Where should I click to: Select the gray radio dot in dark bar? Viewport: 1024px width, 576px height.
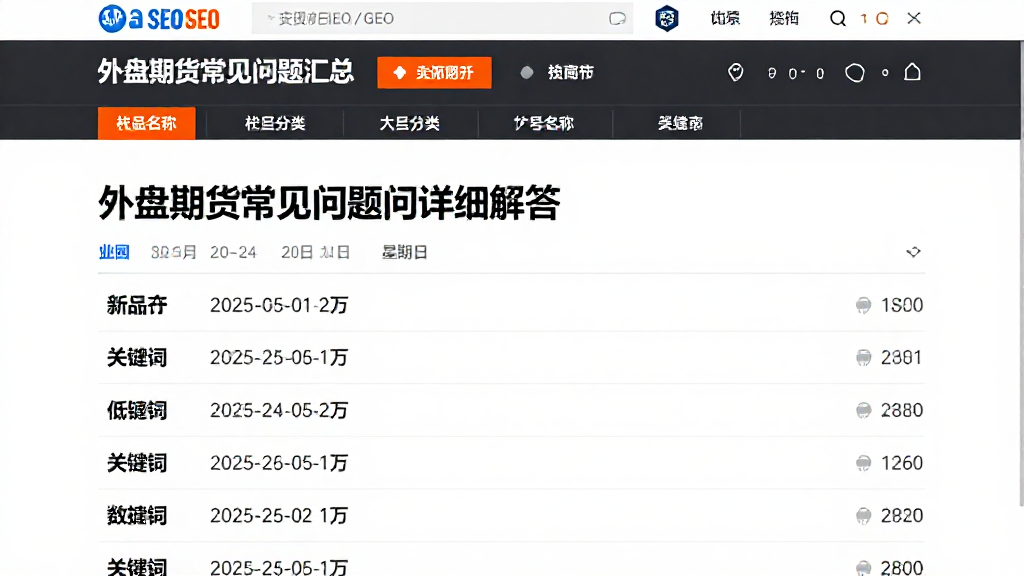coord(526,72)
